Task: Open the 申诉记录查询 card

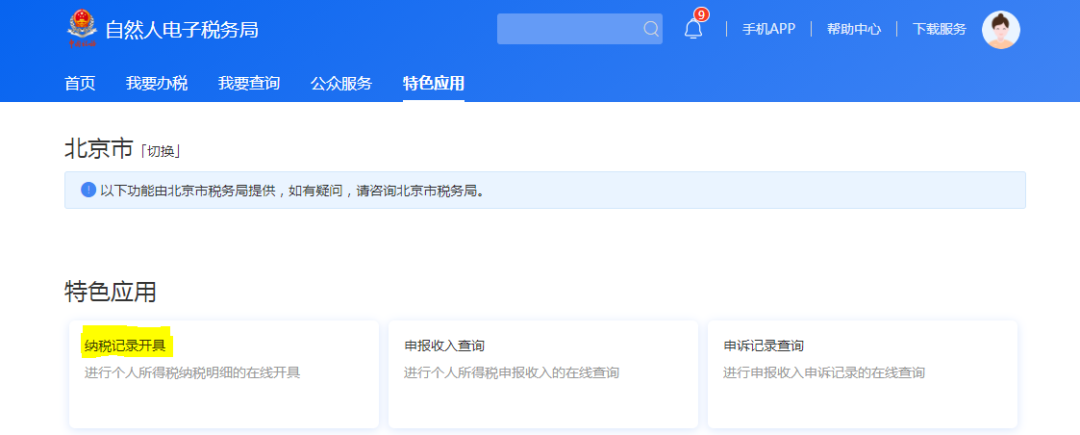Action: coord(862,374)
